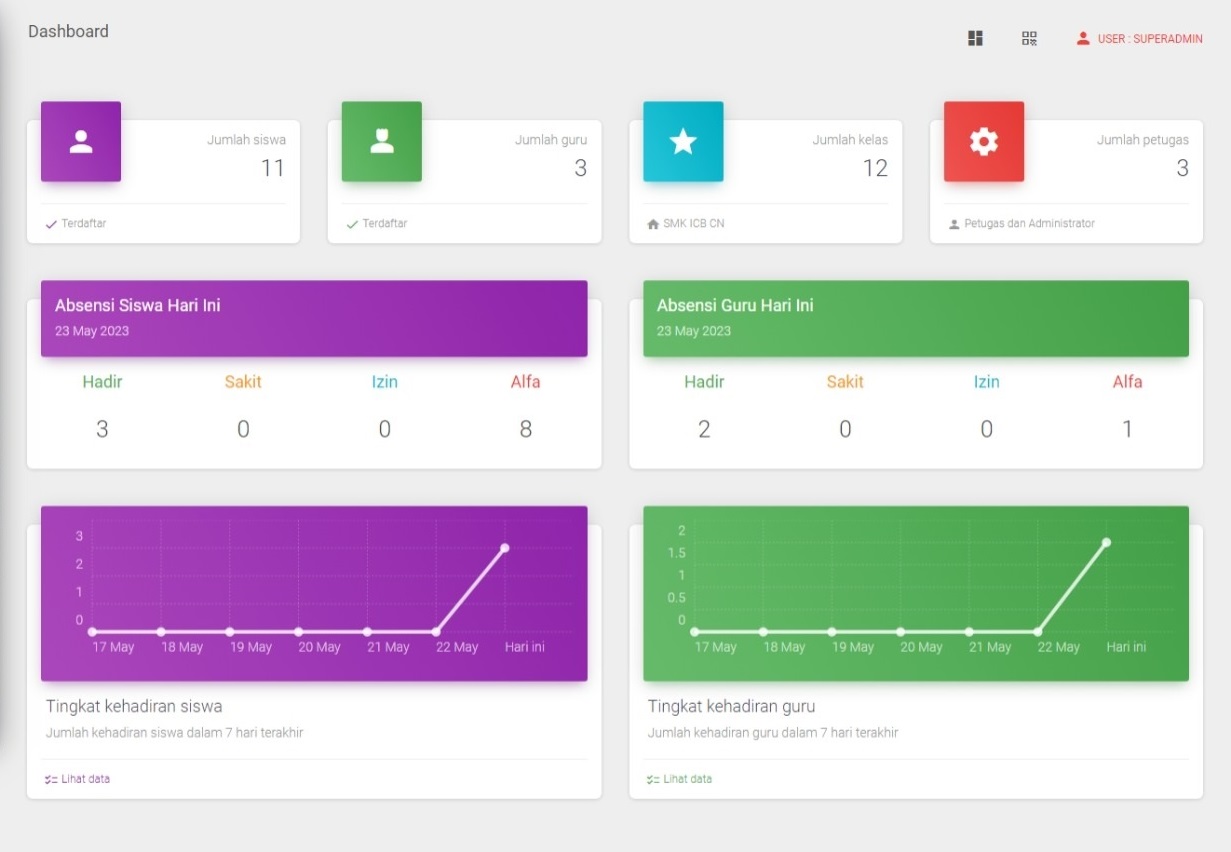Viewport: 1231px width, 852px height.
Task: Open the USER : SUPERADMIN account menu
Action: pos(1139,39)
